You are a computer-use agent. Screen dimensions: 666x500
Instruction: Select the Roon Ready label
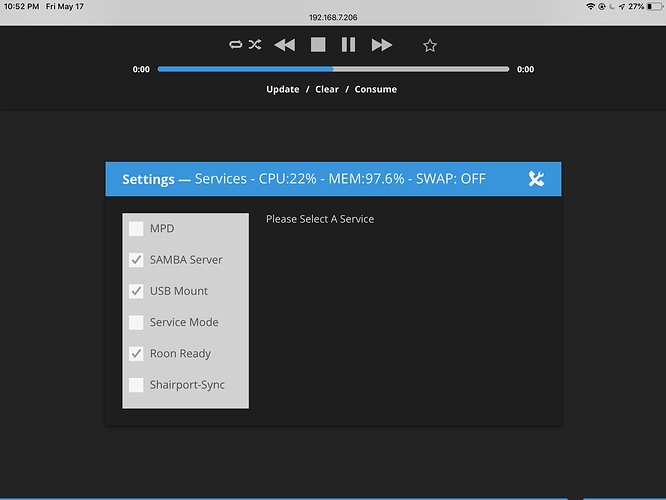180,353
